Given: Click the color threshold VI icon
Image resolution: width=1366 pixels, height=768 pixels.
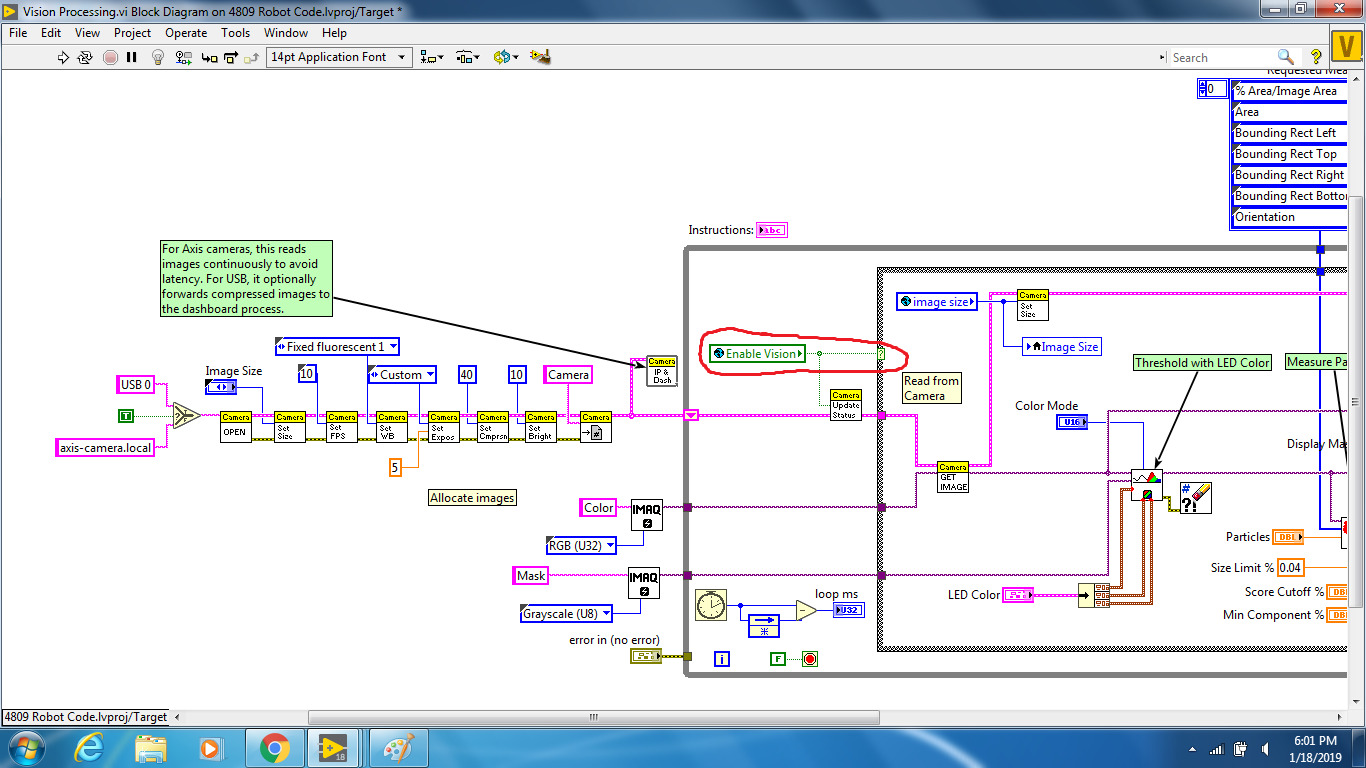Looking at the screenshot, I should (1147, 485).
